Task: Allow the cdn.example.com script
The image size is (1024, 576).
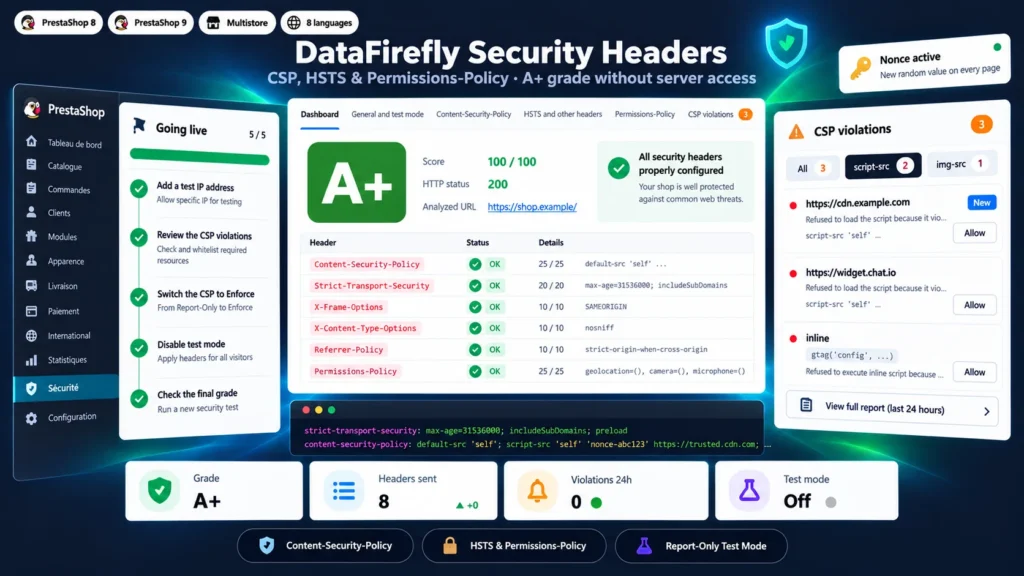Action: (x=974, y=233)
